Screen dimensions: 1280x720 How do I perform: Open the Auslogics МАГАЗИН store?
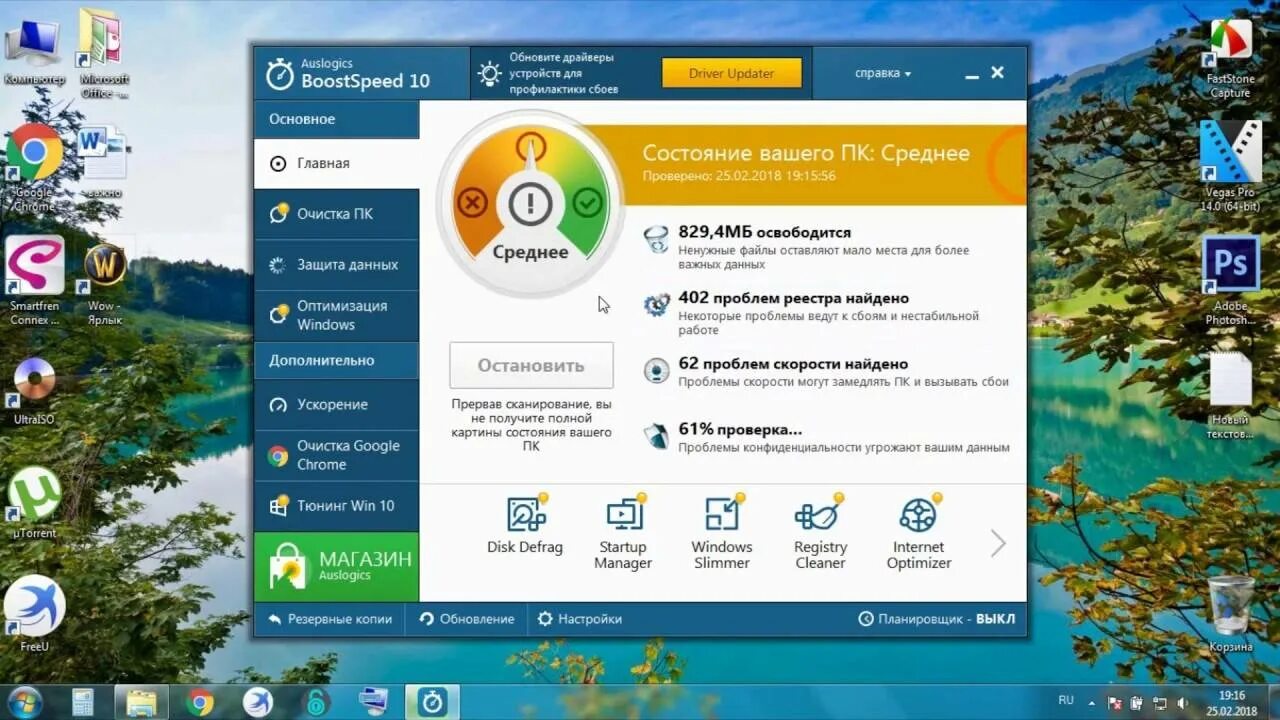pyautogui.click(x=336, y=567)
